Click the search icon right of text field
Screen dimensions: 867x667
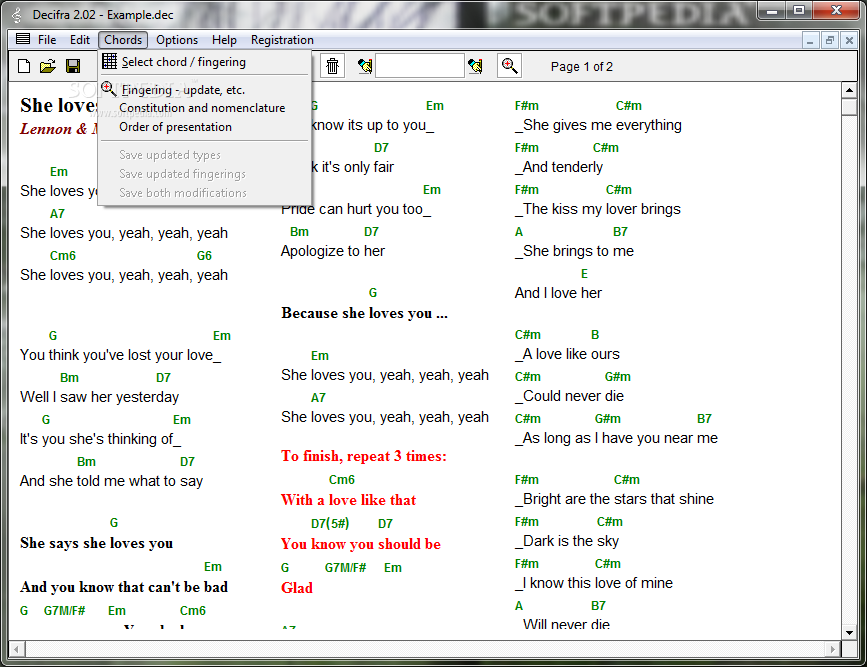475,66
